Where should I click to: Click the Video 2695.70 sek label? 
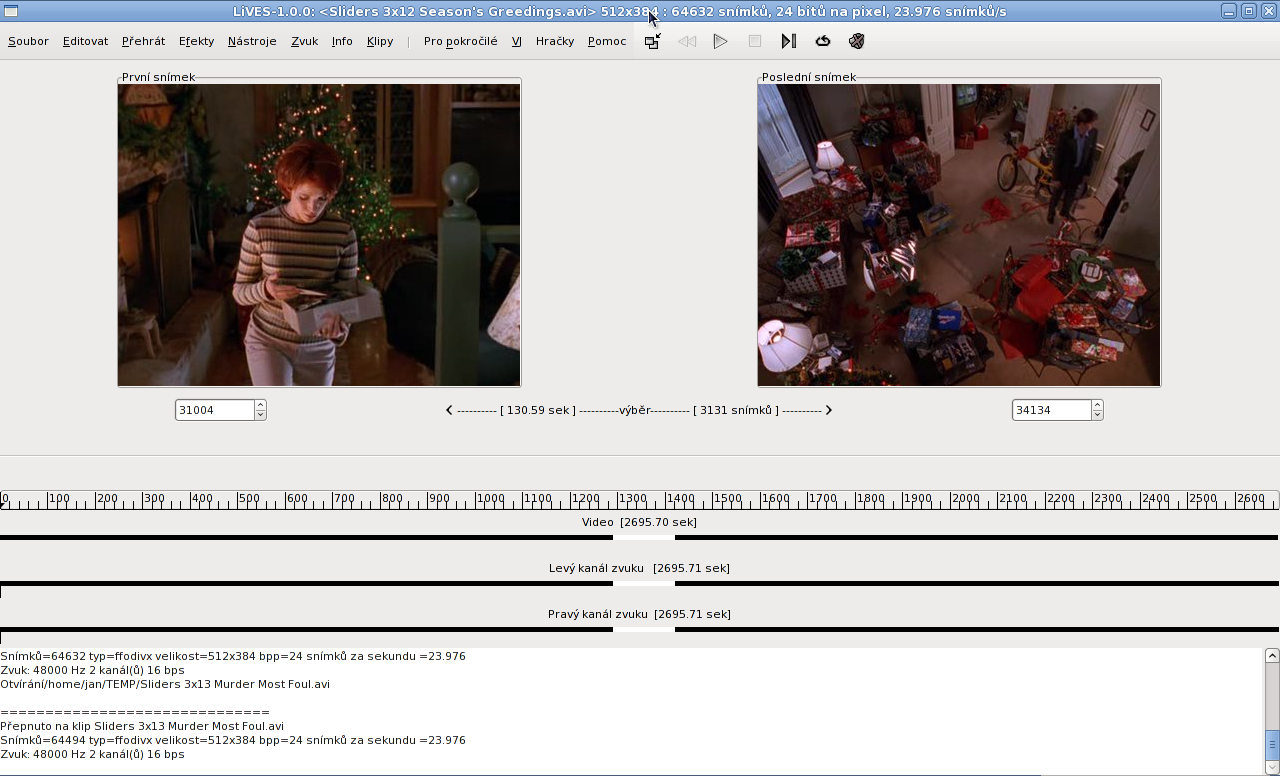point(639,522)
